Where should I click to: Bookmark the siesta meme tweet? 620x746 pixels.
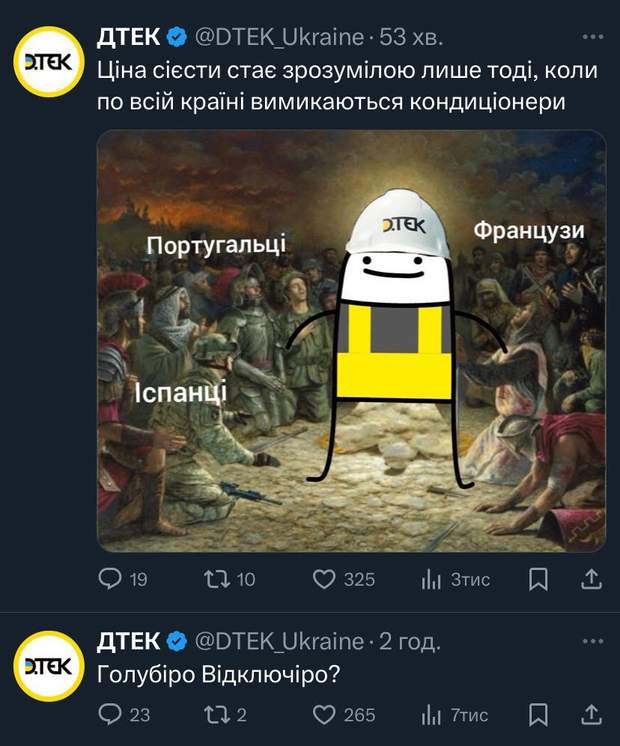[x=538, y=580]
